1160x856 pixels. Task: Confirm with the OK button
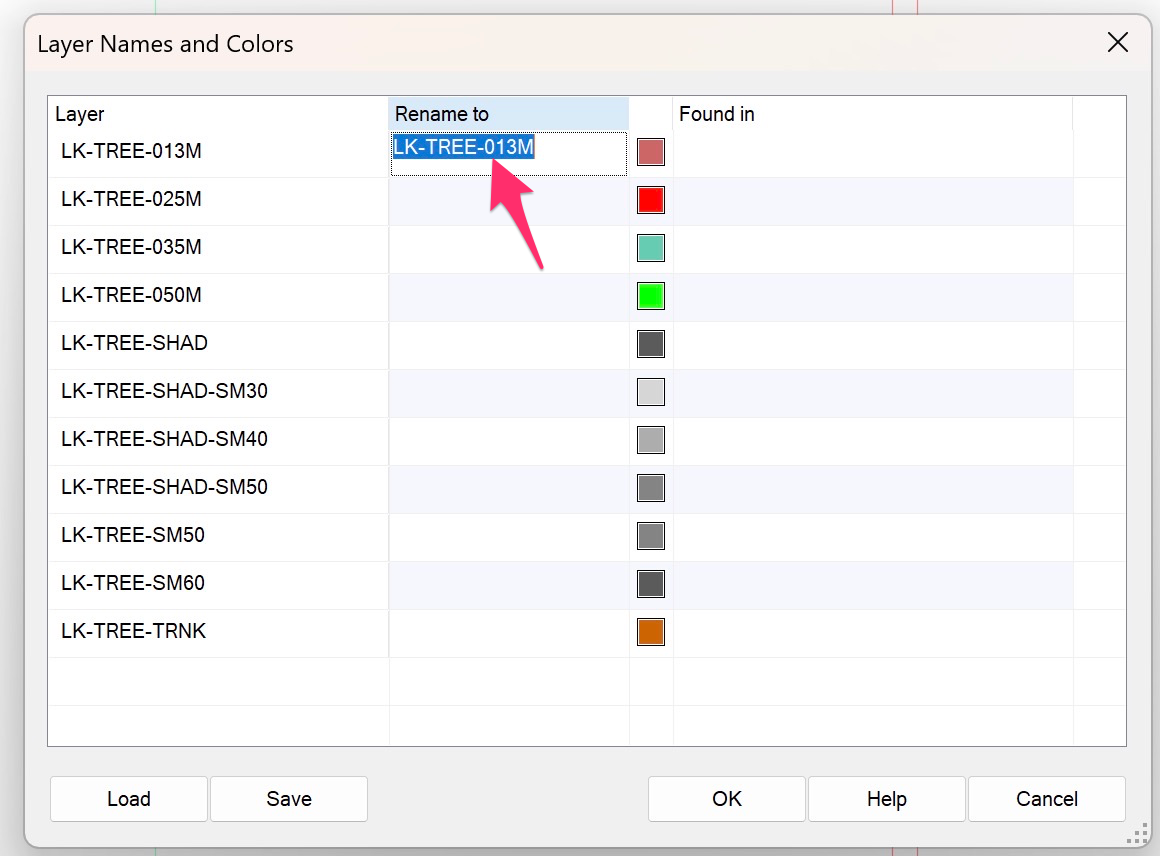726,799
